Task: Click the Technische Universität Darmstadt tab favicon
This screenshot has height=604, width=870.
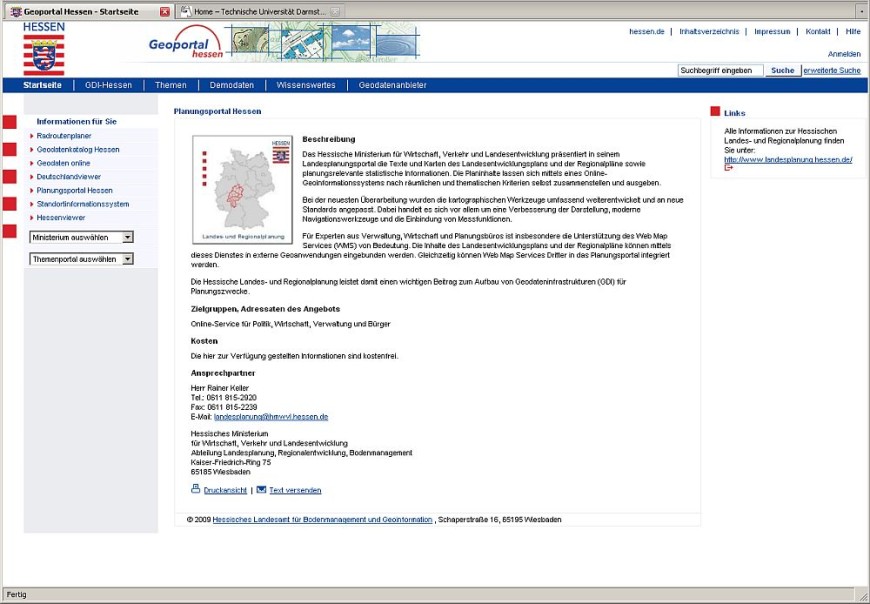Action: [186, 11]
